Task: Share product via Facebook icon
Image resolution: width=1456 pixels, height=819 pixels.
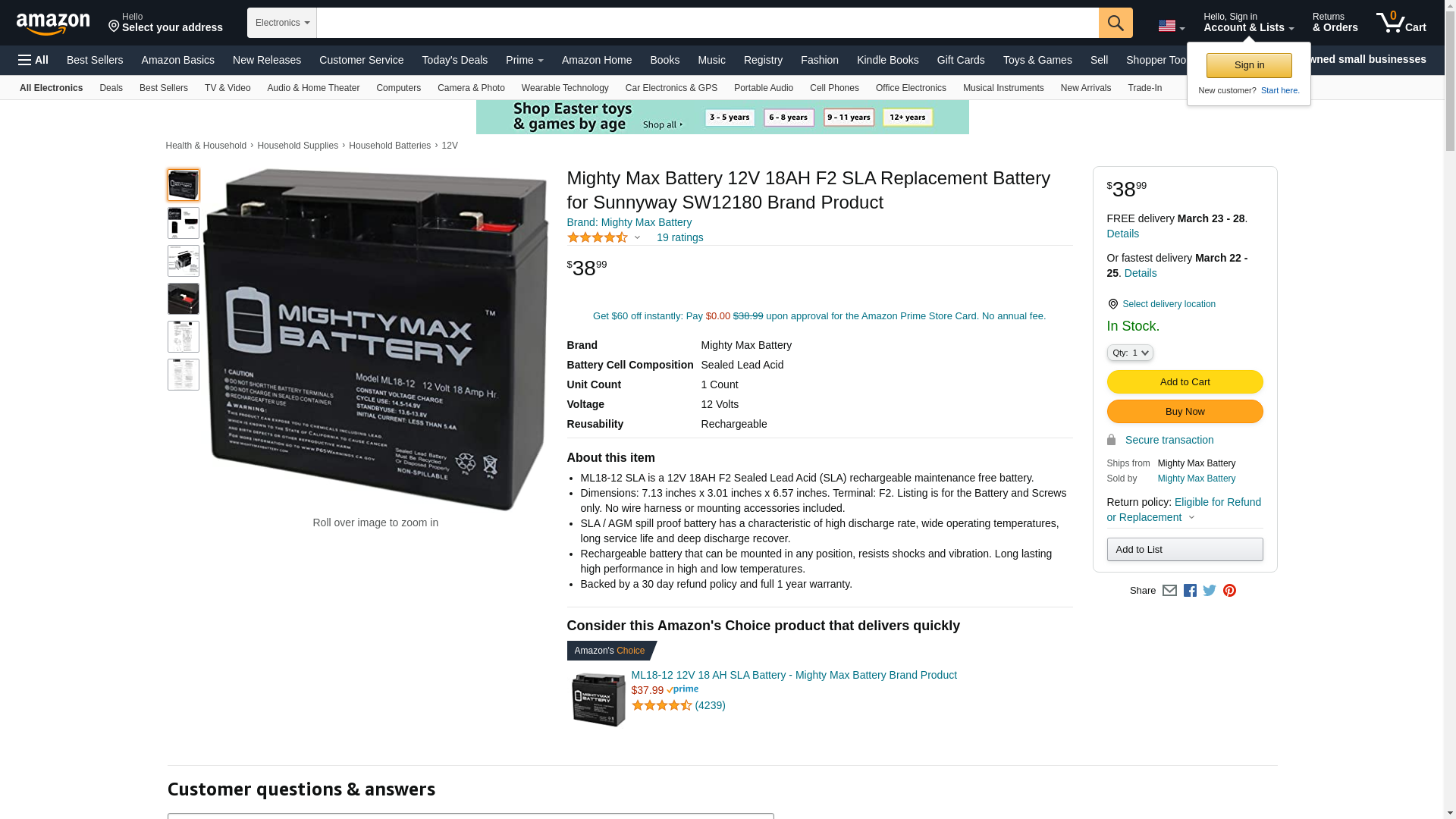Action: pos(1190,591)
